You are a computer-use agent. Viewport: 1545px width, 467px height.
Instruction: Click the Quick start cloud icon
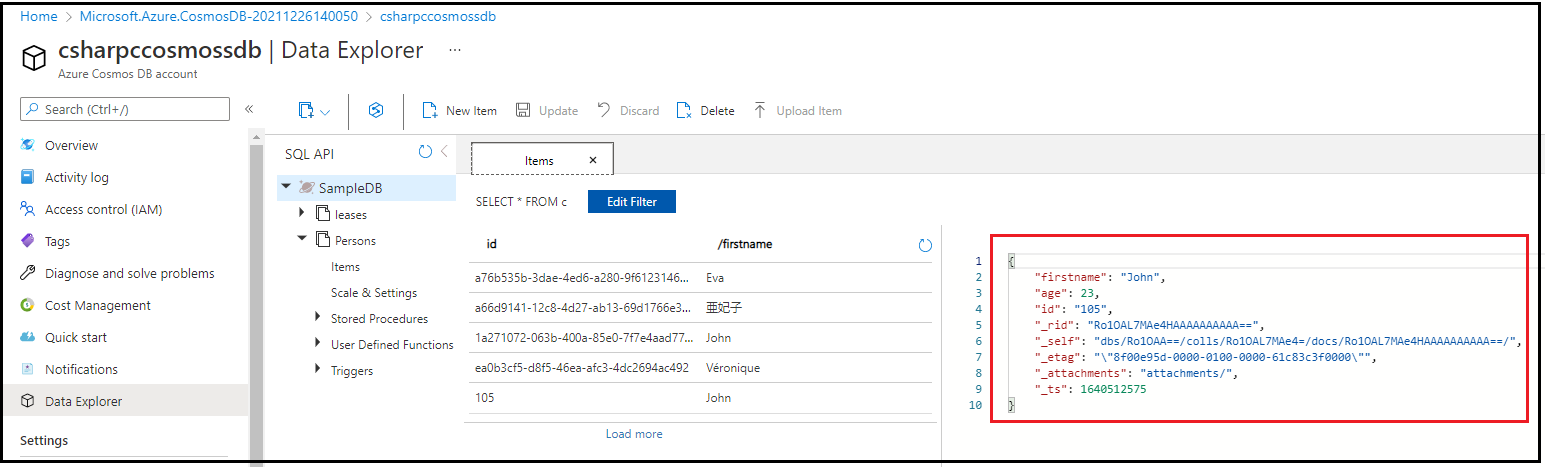point(28,337)
